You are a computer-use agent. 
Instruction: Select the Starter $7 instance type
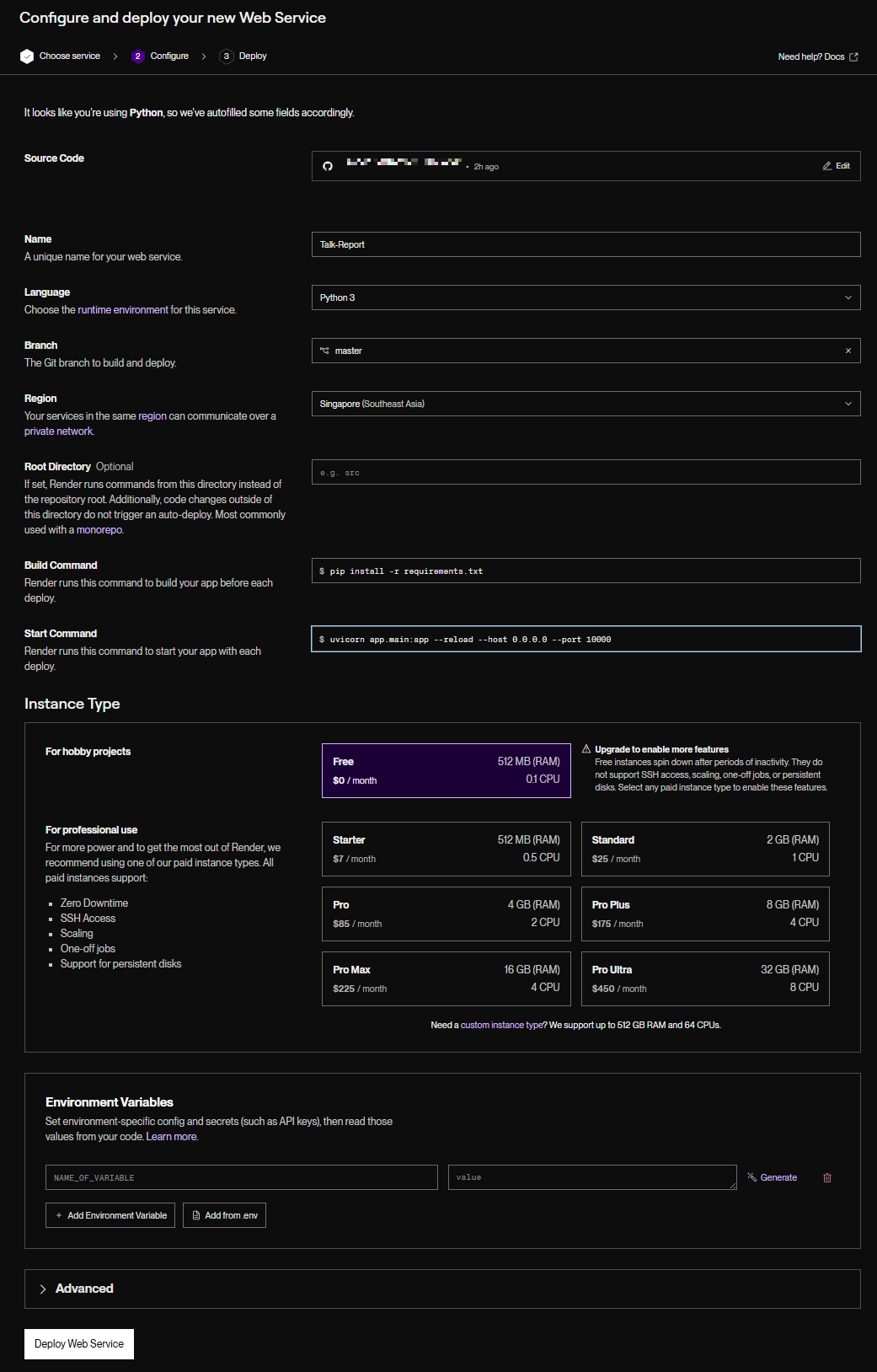[x=447, y=849]
